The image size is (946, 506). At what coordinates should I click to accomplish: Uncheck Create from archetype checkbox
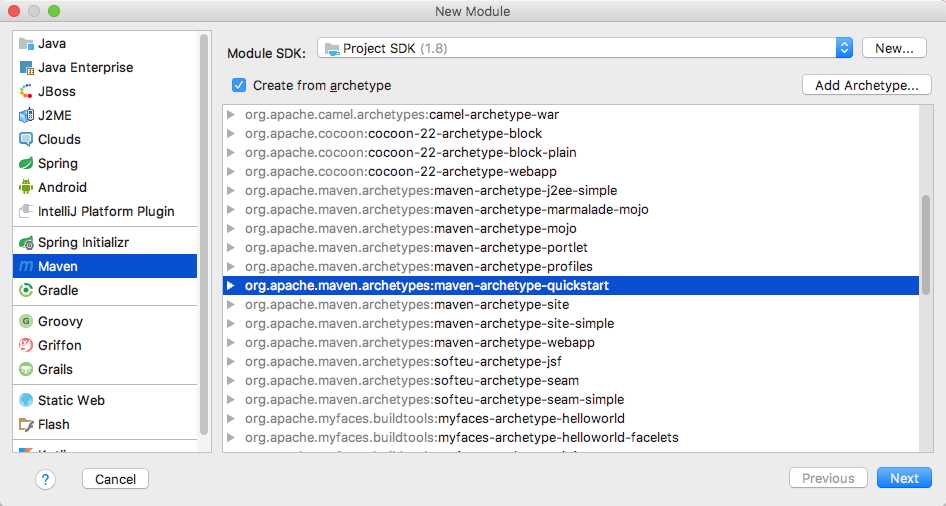pos(239,85)
